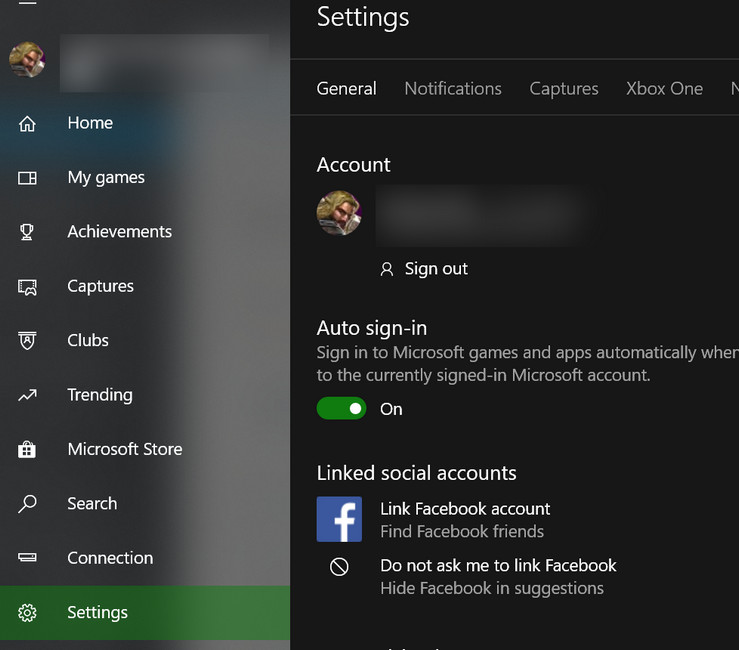Click the Settings gear icon
The image size is (739, 650).
click(27, 612)
